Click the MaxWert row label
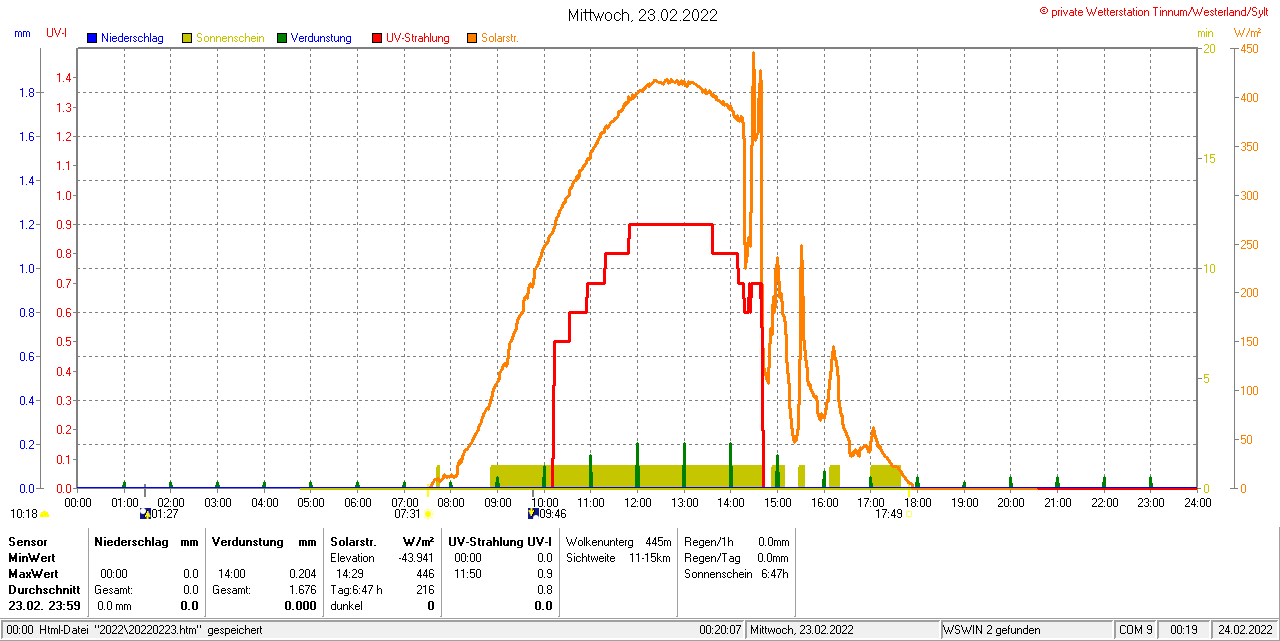1280x641 pixels. [33, 574]
